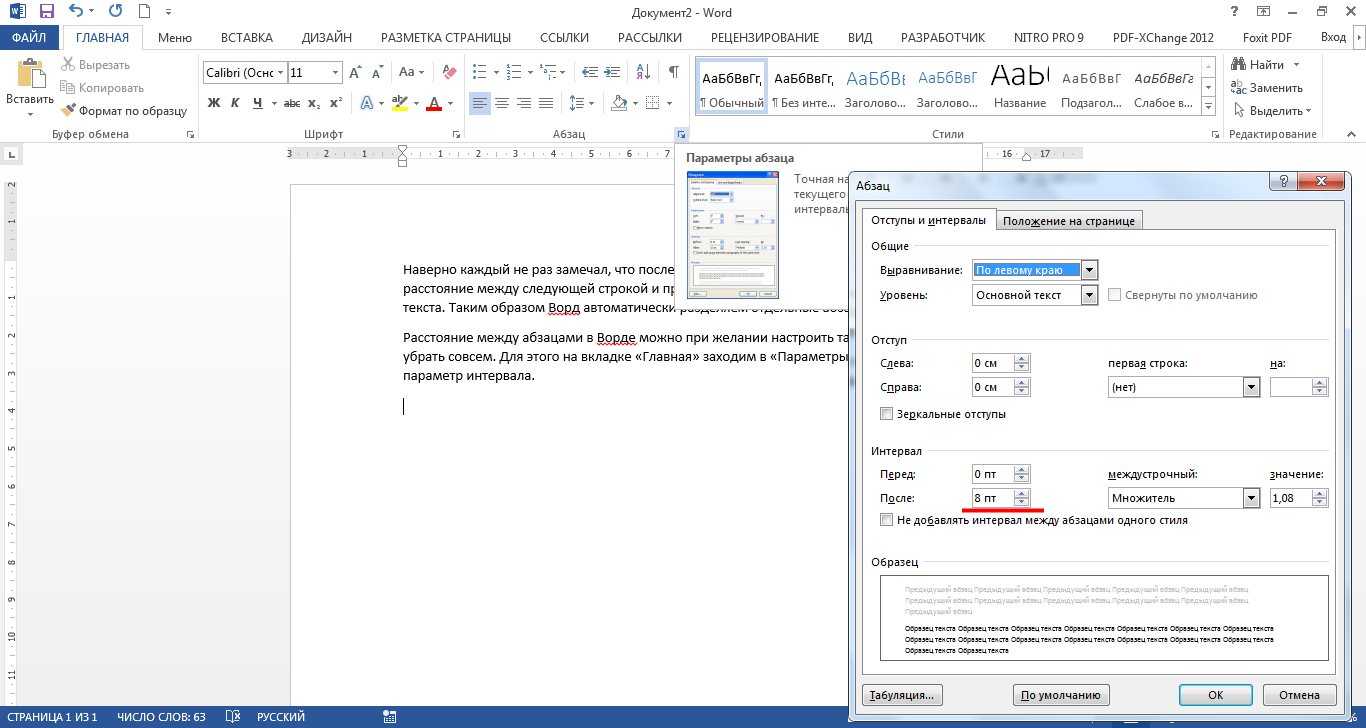Open the line spacing ribbon dropdown
This screenshot has width=1366, height=728.
(x=580, y=103)
